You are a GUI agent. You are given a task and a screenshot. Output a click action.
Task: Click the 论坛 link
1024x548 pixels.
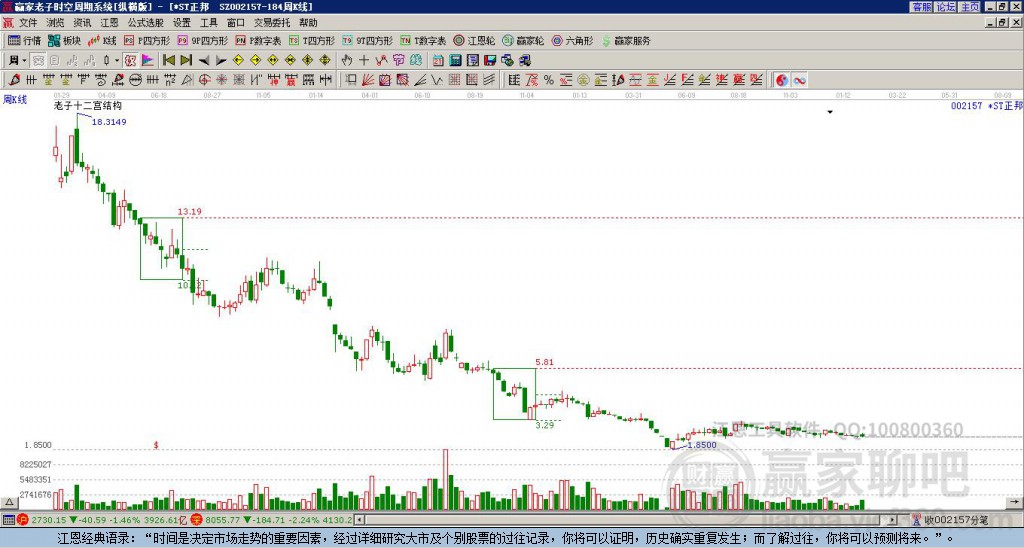(946, 7)
